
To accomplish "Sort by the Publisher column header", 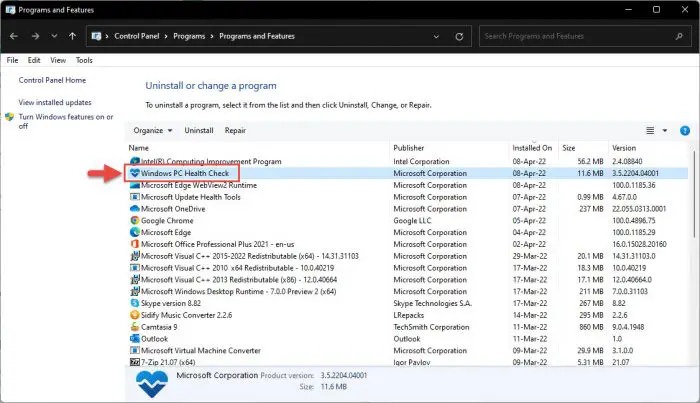I will (x=408, y=148).
